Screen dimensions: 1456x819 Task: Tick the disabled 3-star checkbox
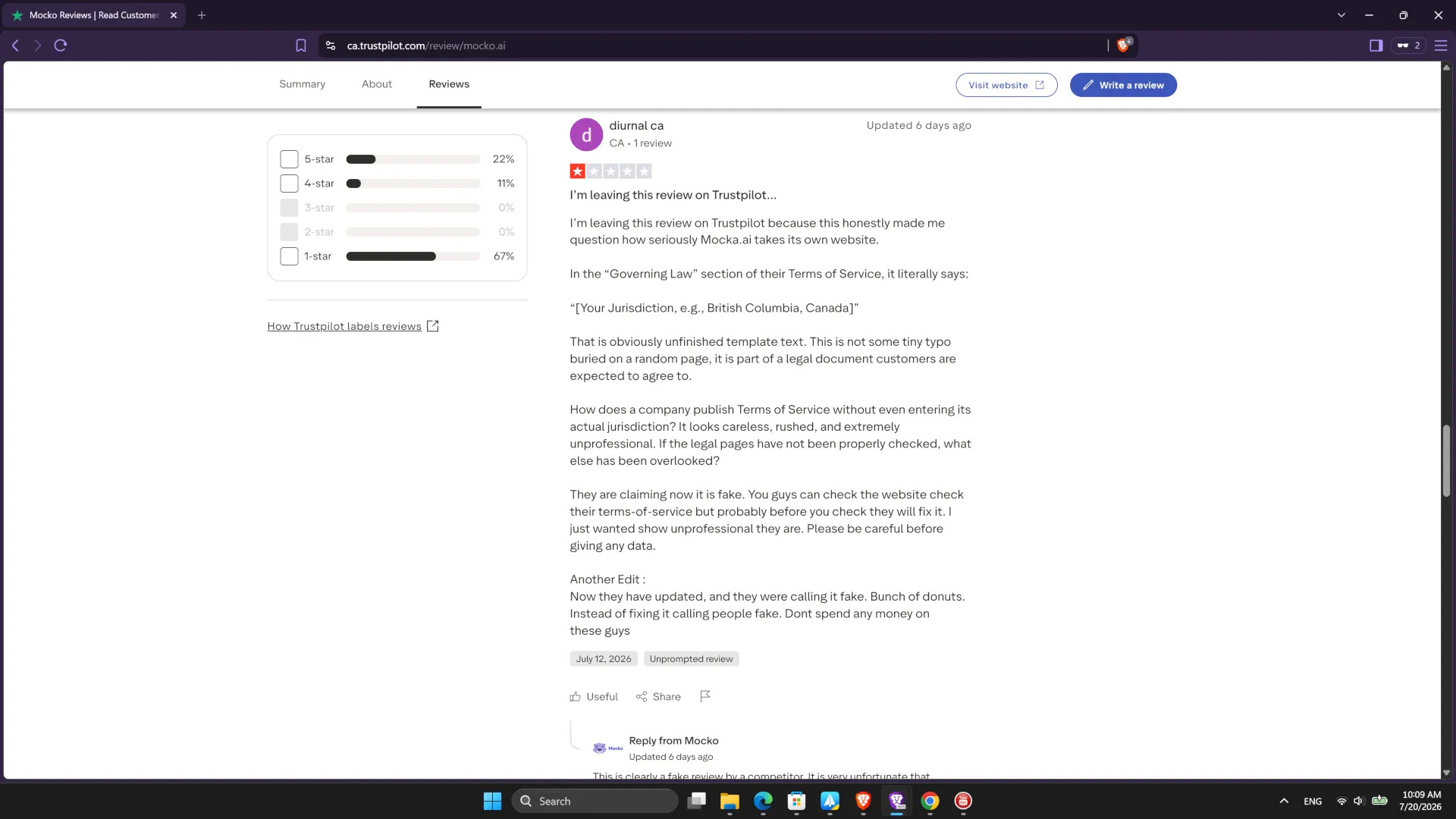289,208
